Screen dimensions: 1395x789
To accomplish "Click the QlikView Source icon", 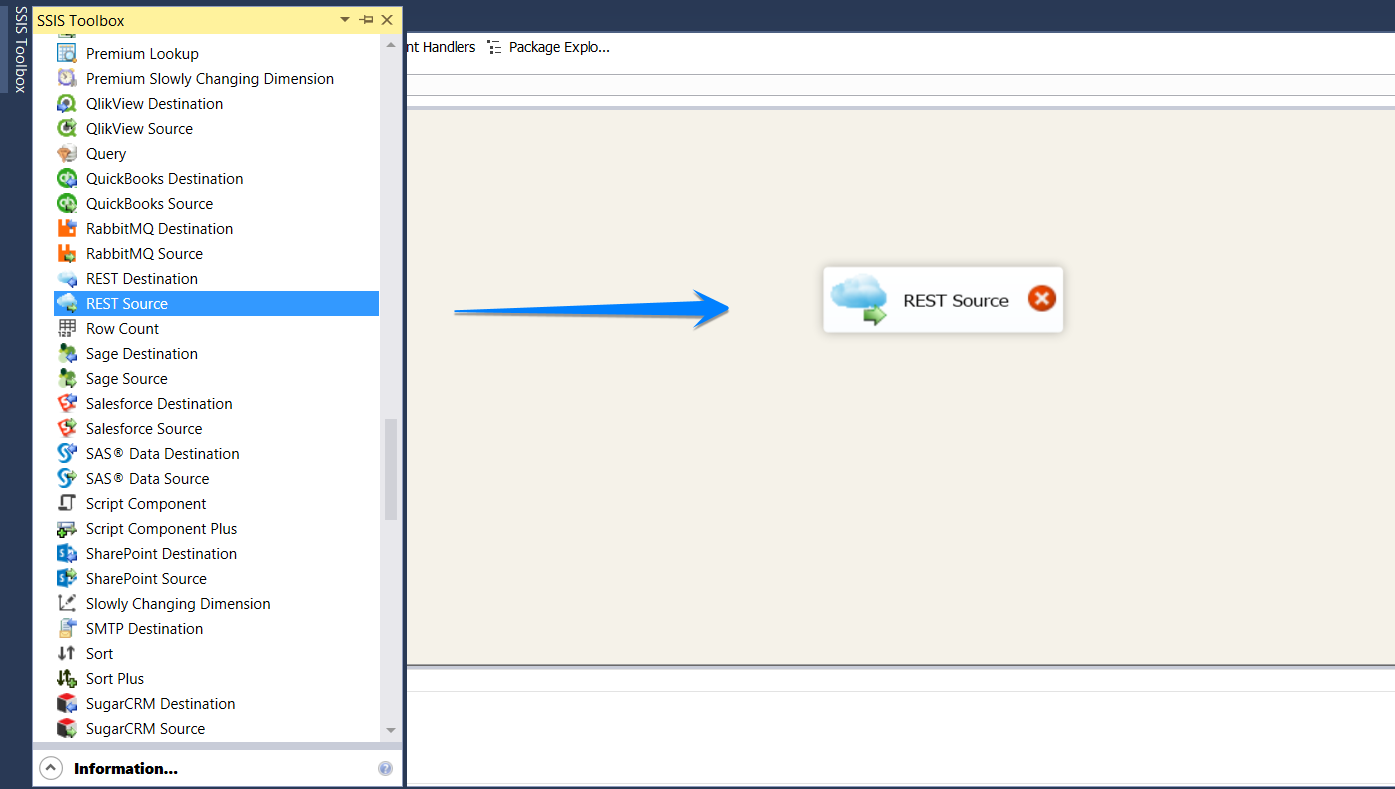I will tap(67, 129).
